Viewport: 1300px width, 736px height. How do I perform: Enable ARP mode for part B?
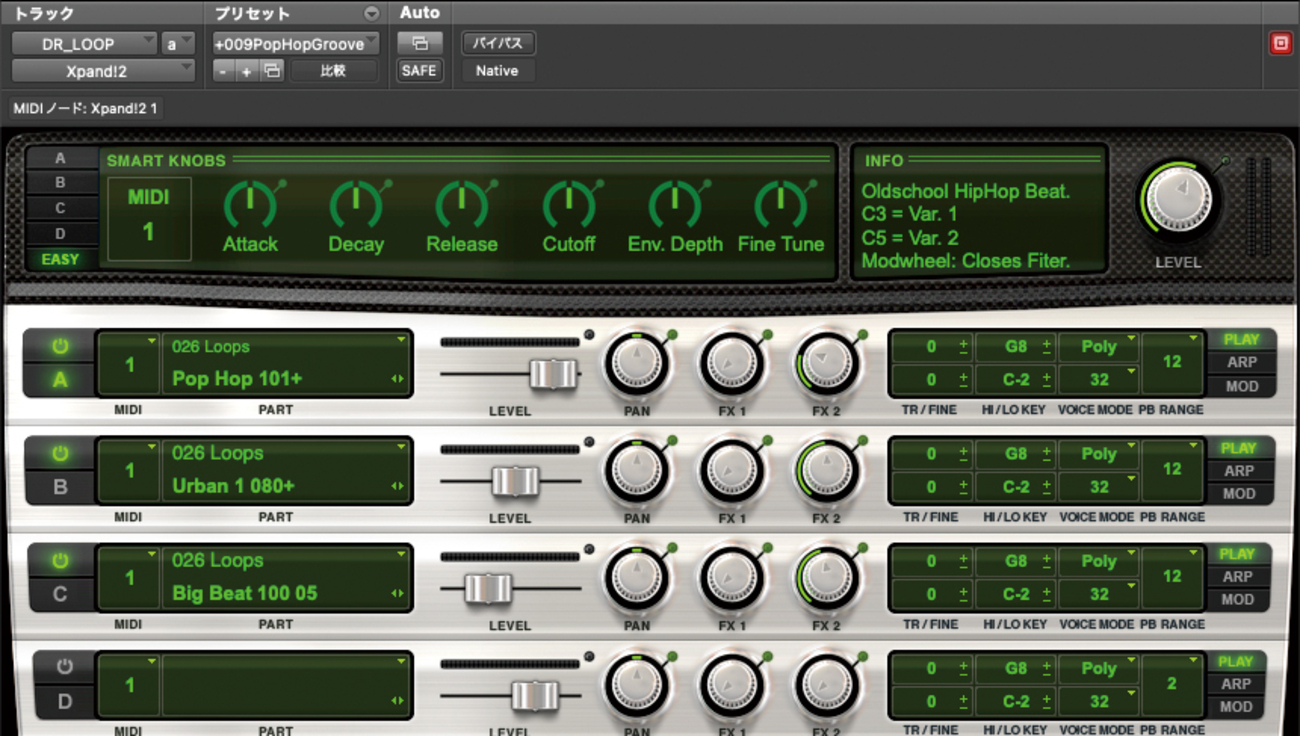pos(1239,471)
